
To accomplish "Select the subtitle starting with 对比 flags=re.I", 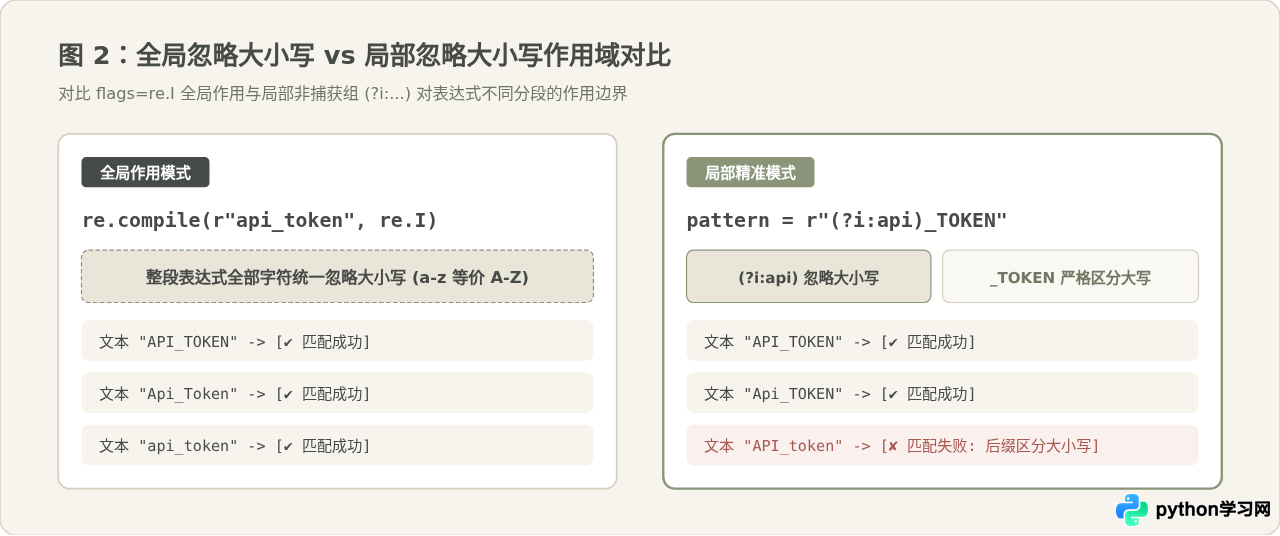I will [x=343, y=94].
